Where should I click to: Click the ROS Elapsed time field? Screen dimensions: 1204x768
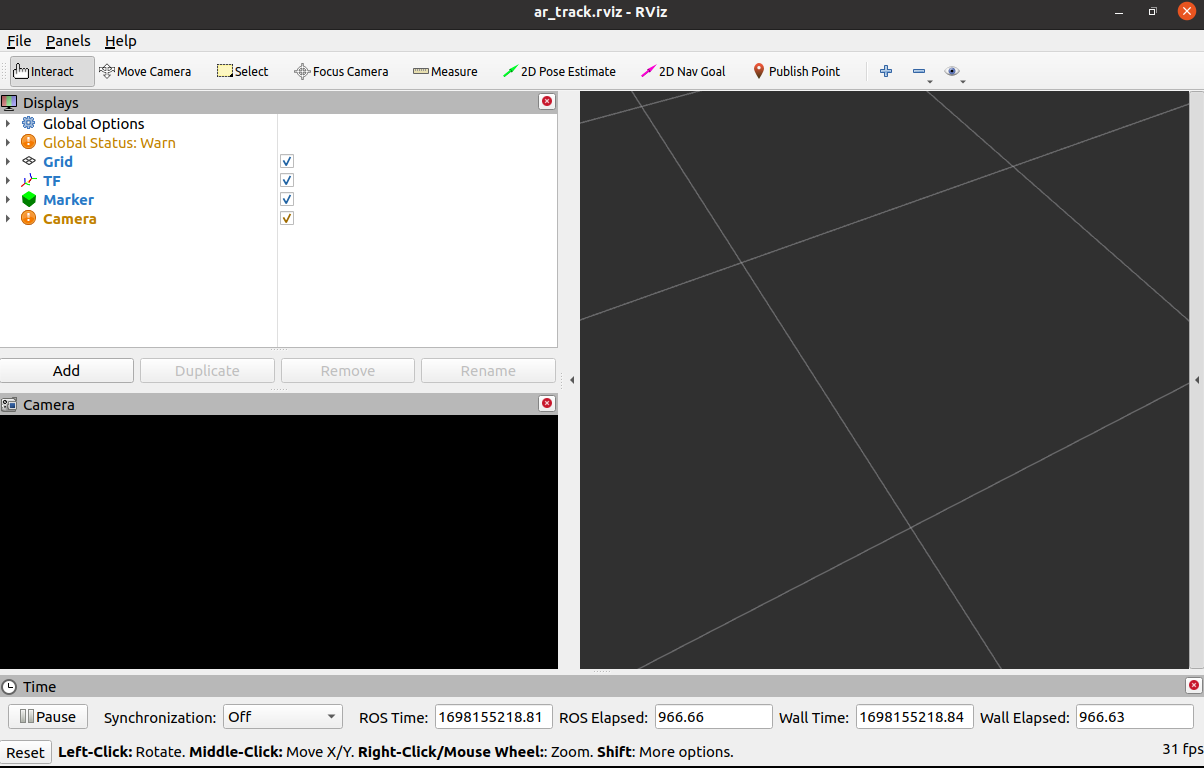tap(713, 716)
